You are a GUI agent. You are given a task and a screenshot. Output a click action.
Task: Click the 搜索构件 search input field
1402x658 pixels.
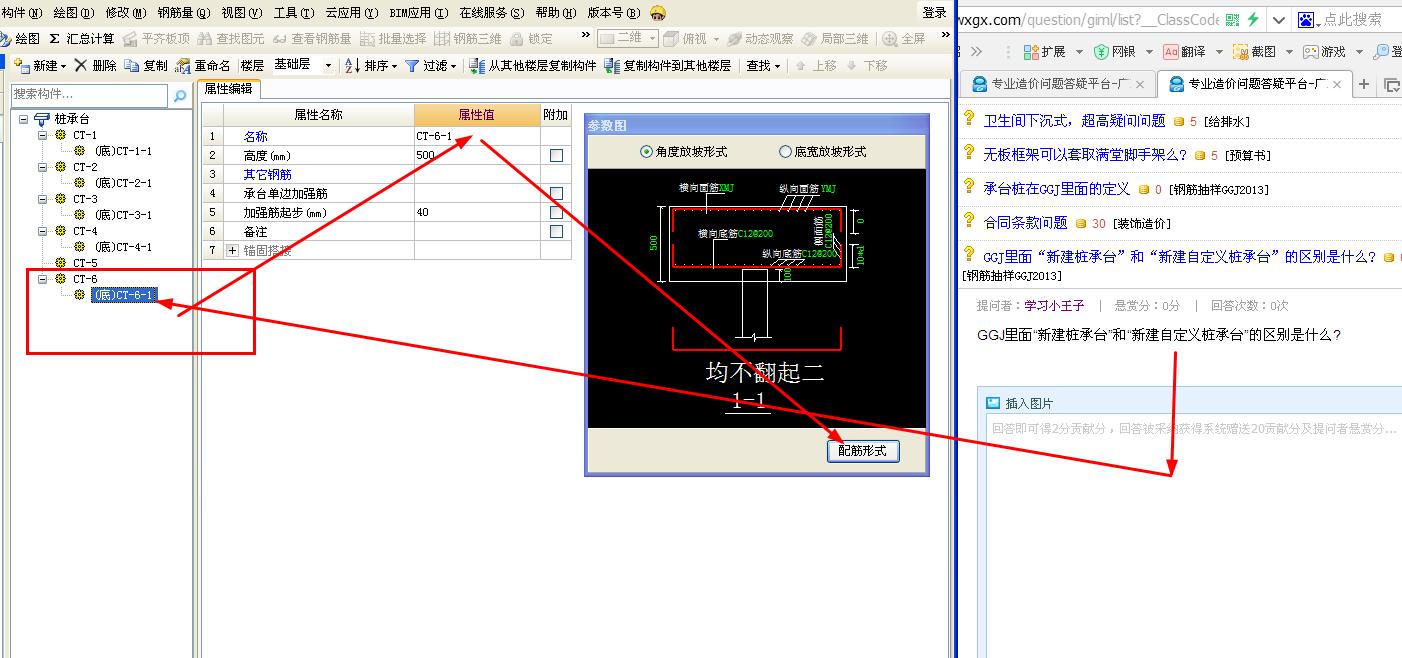pos(90,95)
